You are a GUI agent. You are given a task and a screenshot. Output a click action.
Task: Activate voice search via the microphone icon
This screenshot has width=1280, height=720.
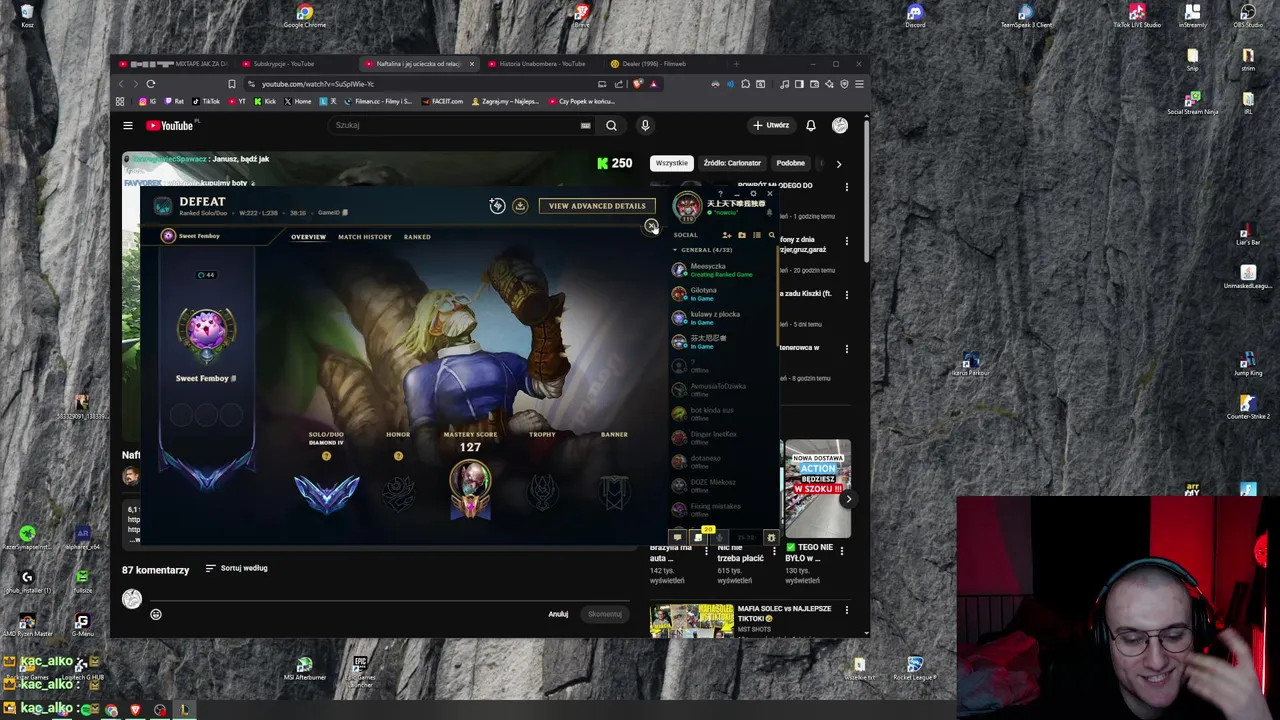pyautogui.click(x=645, y=125)
